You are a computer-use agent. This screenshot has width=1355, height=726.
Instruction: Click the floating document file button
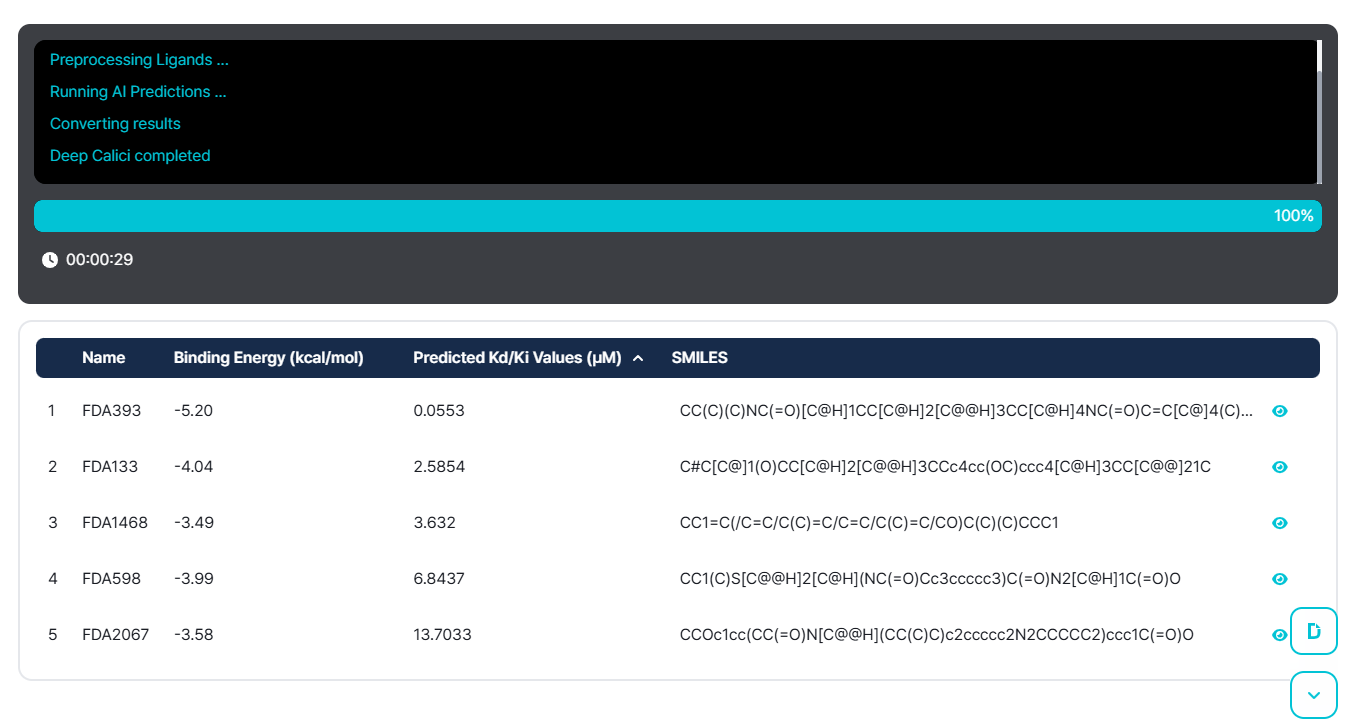click(1313, 631)
